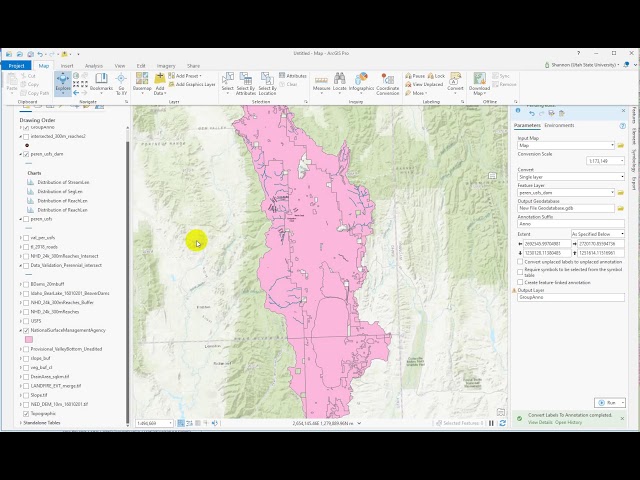Dismiss the completed tool notification
Screen dimensions: 640x480
pos(622,418)
